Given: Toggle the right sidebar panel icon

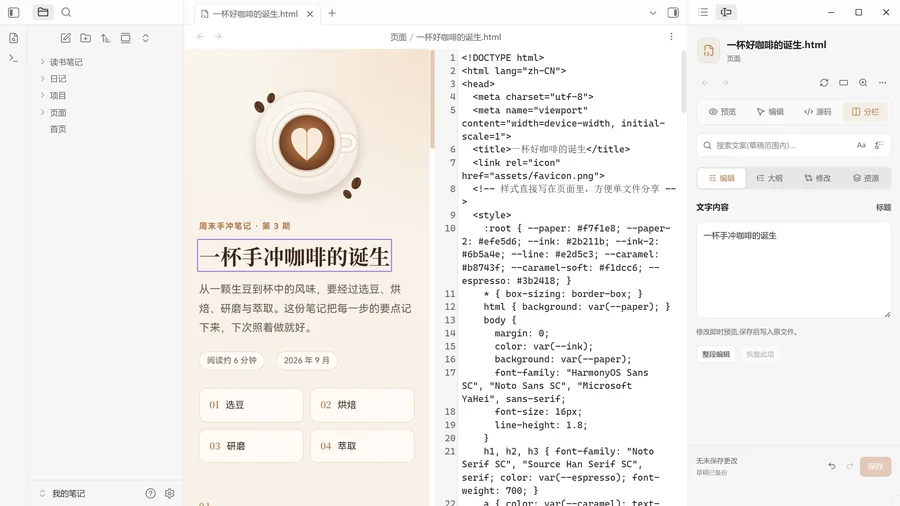Looking at the screenshot, I should [673, 13].
